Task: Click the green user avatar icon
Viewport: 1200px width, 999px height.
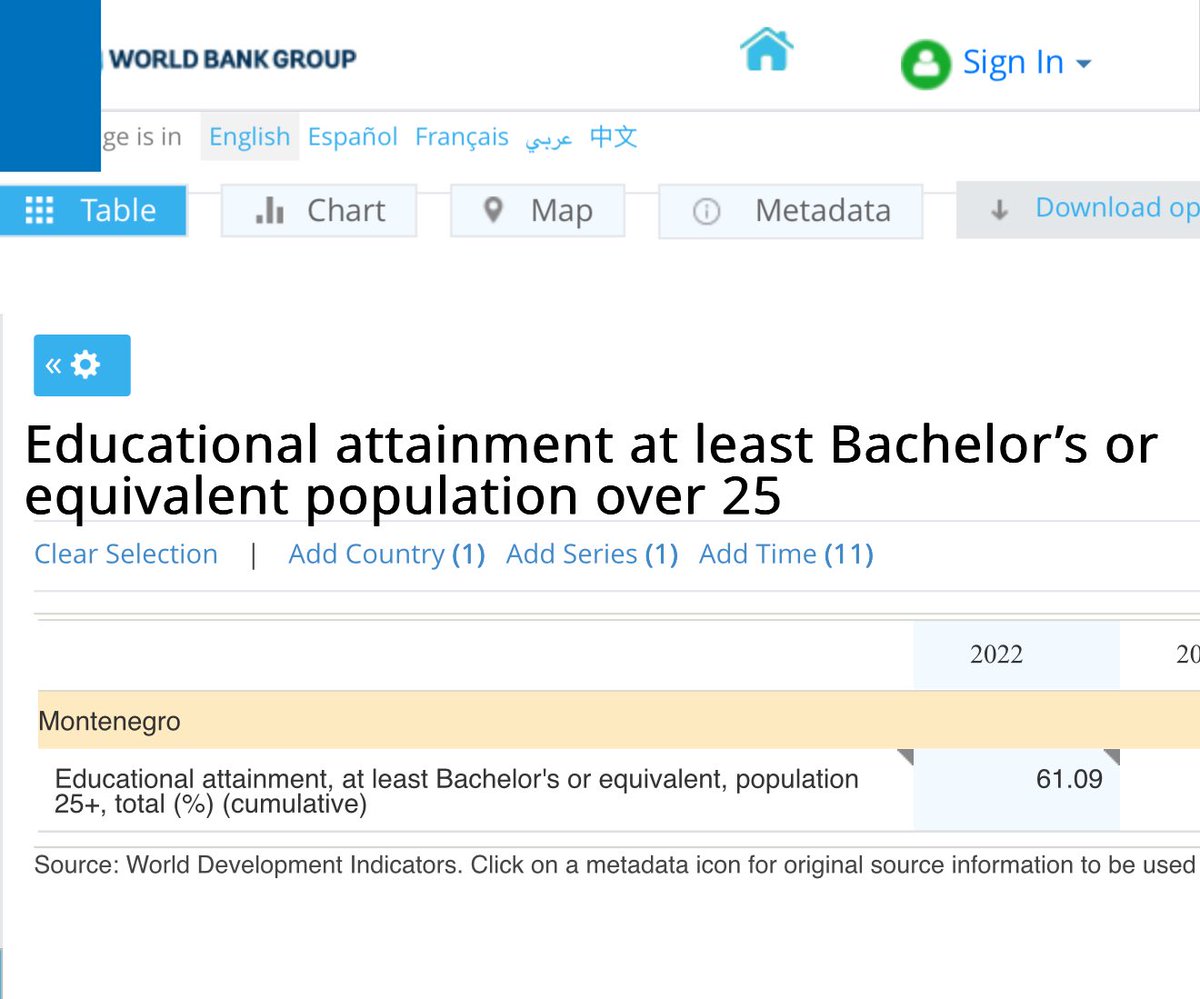Action: click(925, 64)
